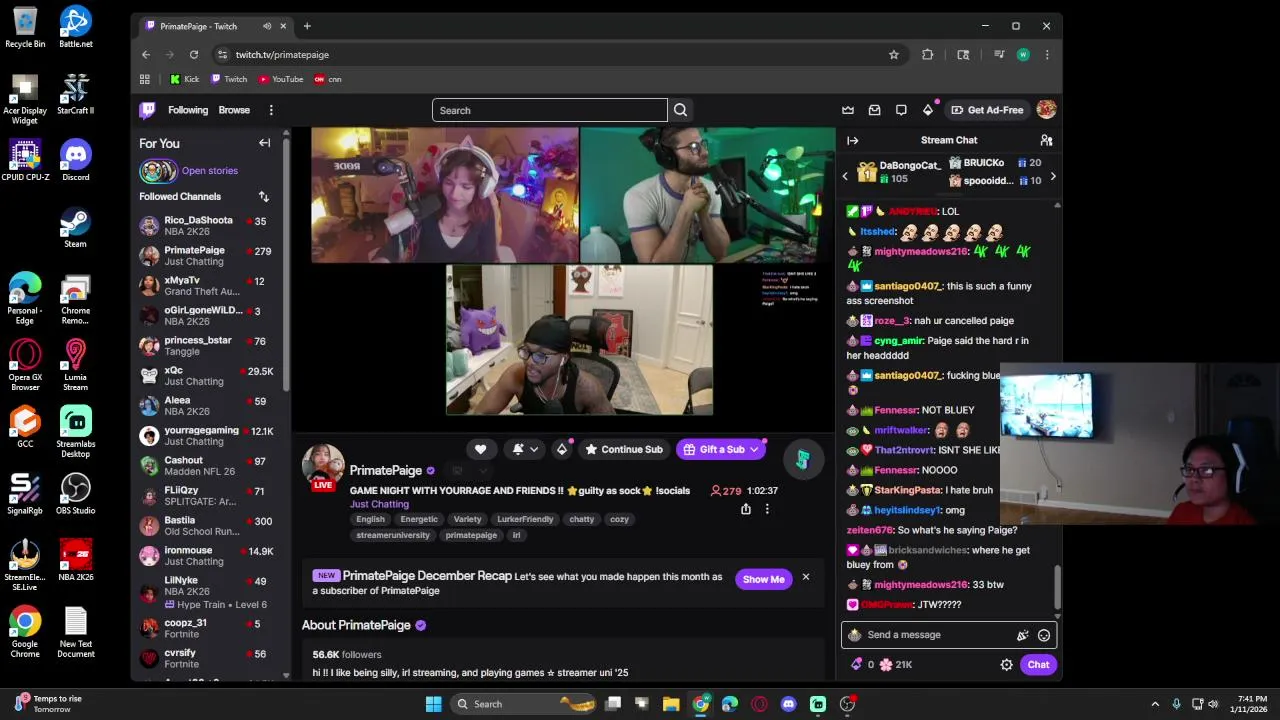Bookmark this page with the star icon

pos(894,55)
